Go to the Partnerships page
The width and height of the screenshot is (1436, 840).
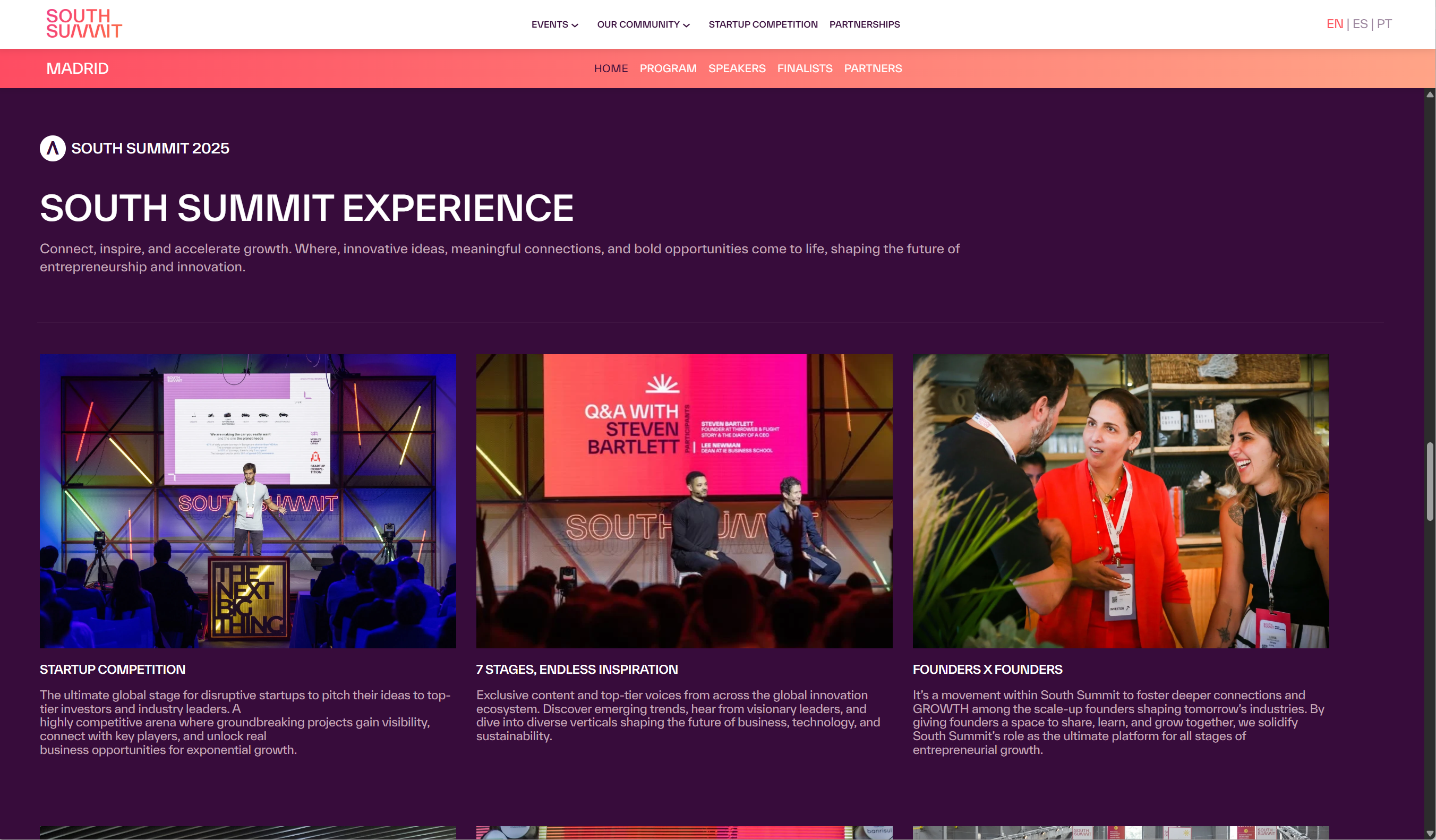pos(864,24)
